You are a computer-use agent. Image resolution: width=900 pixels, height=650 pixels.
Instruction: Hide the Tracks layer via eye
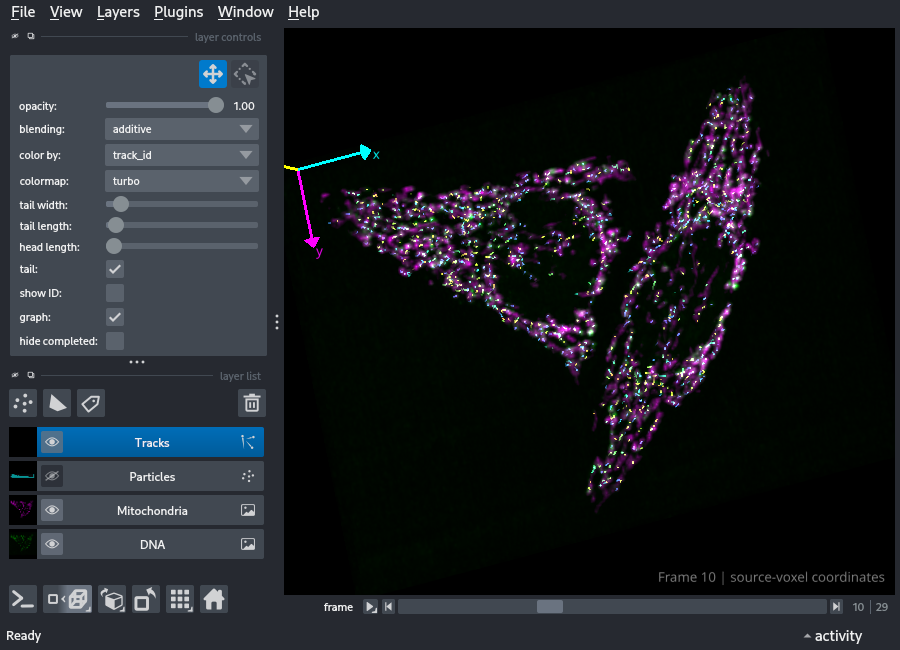click(52, 442)
